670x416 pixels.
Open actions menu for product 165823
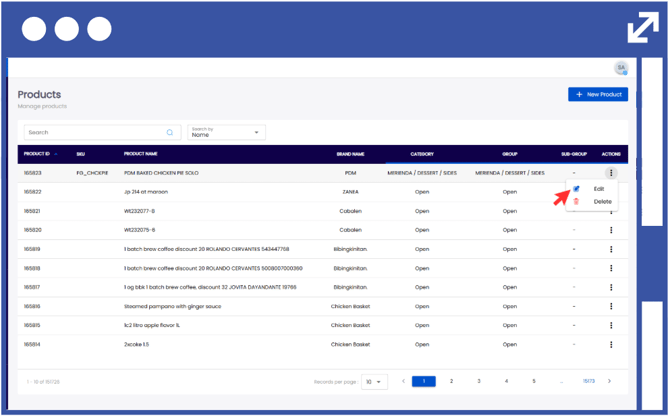click(x=611, y=173)
